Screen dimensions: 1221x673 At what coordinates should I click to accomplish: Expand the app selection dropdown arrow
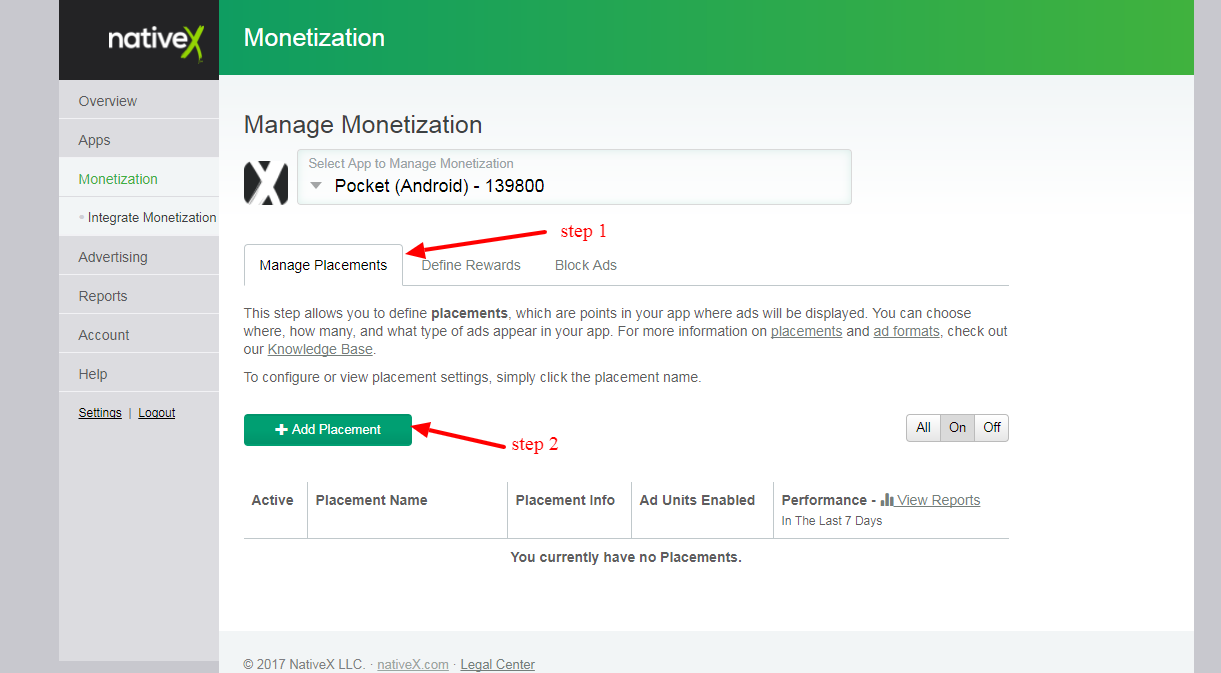[316, 185]
